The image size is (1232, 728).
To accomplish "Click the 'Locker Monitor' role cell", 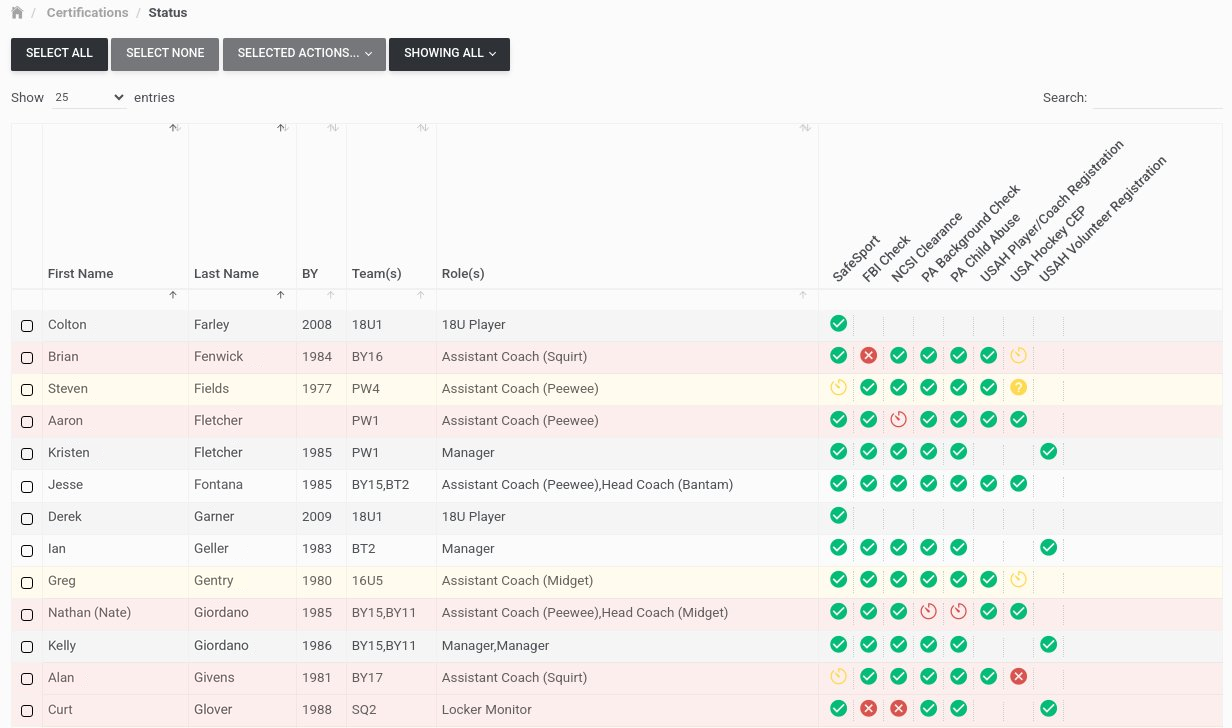I will 627,710.
